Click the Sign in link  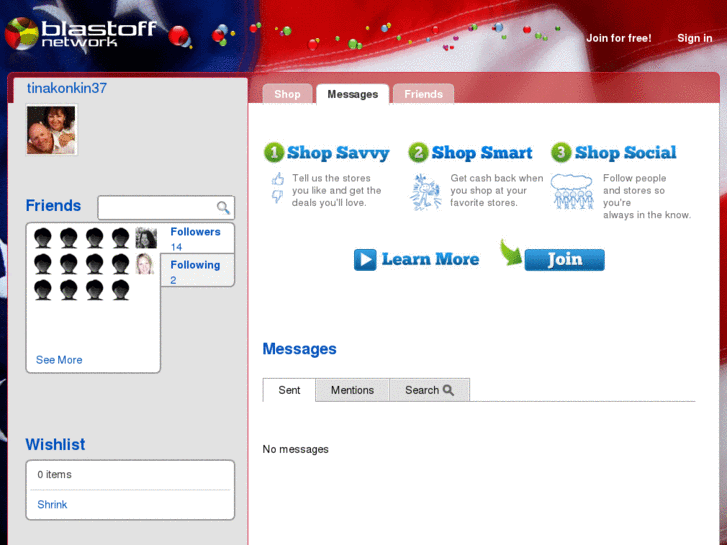tap(695, 38)
